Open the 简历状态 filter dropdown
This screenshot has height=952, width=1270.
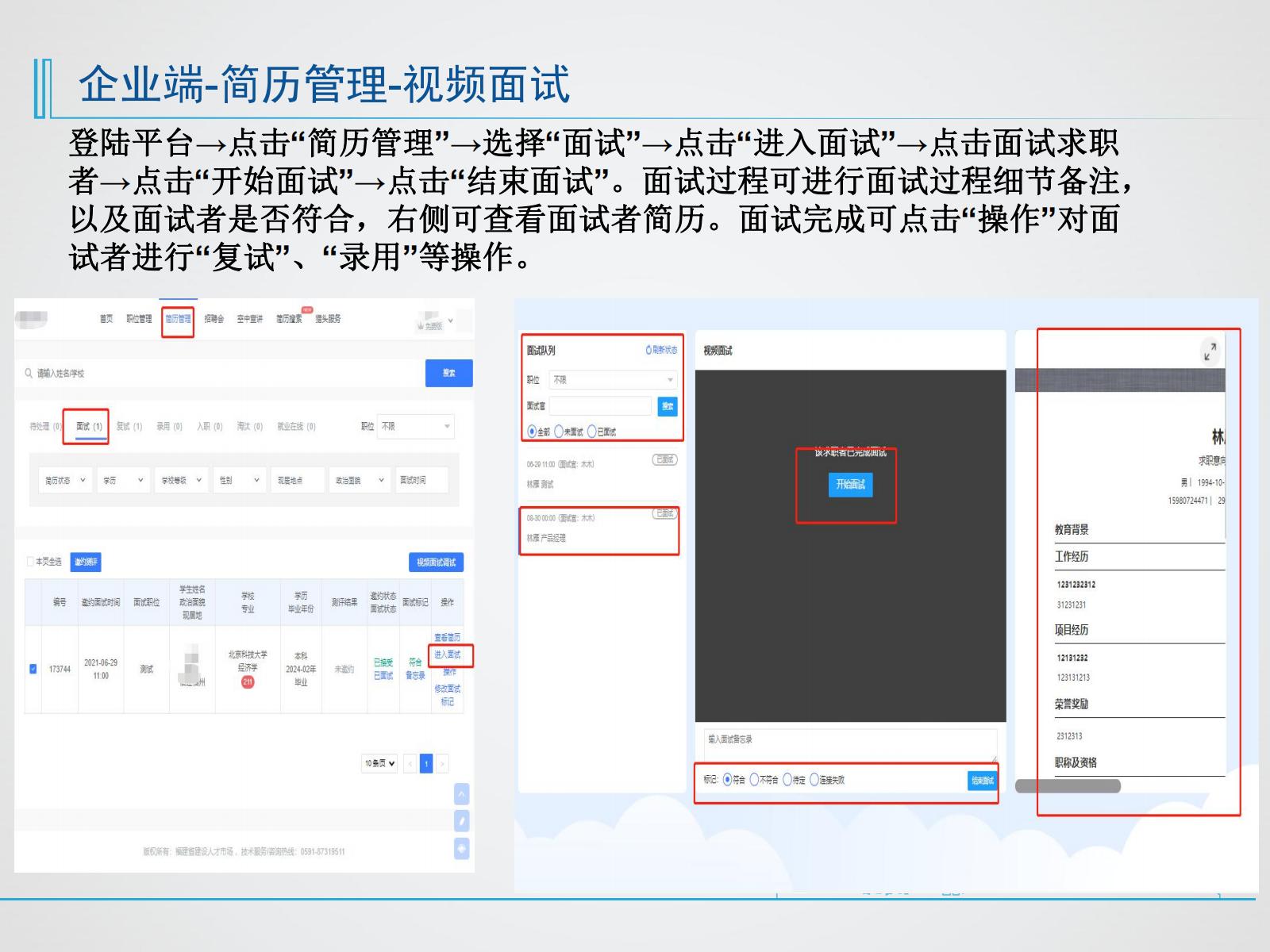pyautogui.click(x=65, y=480)
